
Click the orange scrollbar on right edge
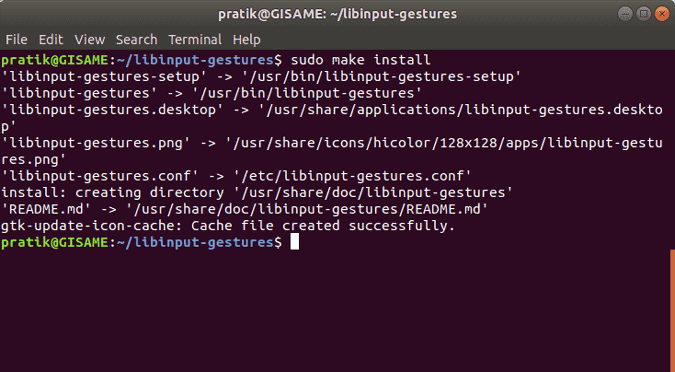click(x=672, y=310)
